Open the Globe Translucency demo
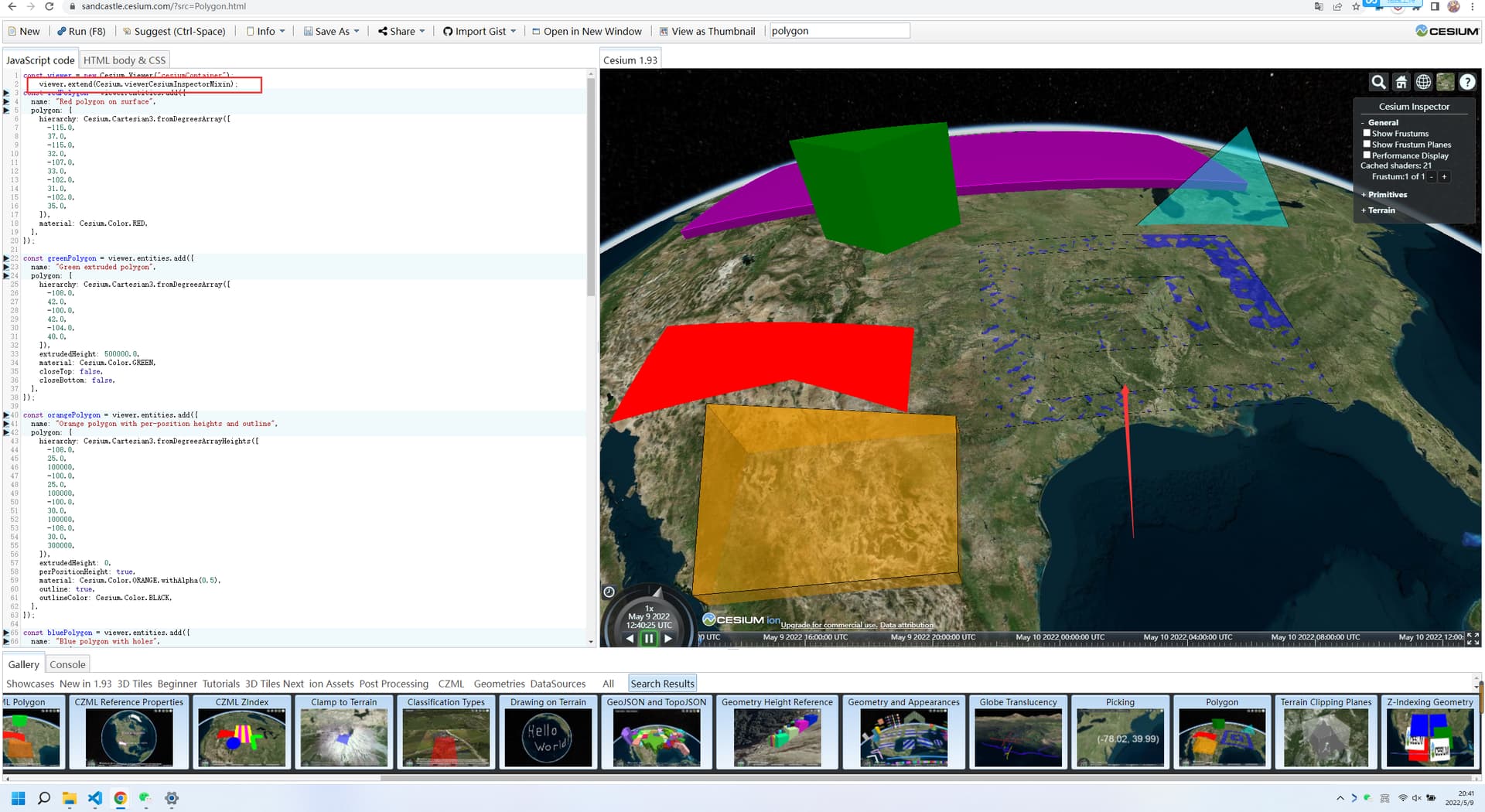The width and height of the screenshot is (1485, 812). [x=1018, y=732]
